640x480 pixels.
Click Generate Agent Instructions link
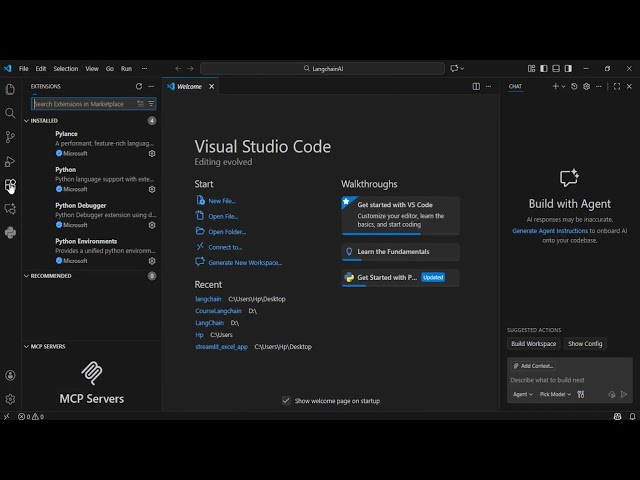click(550, 231)
